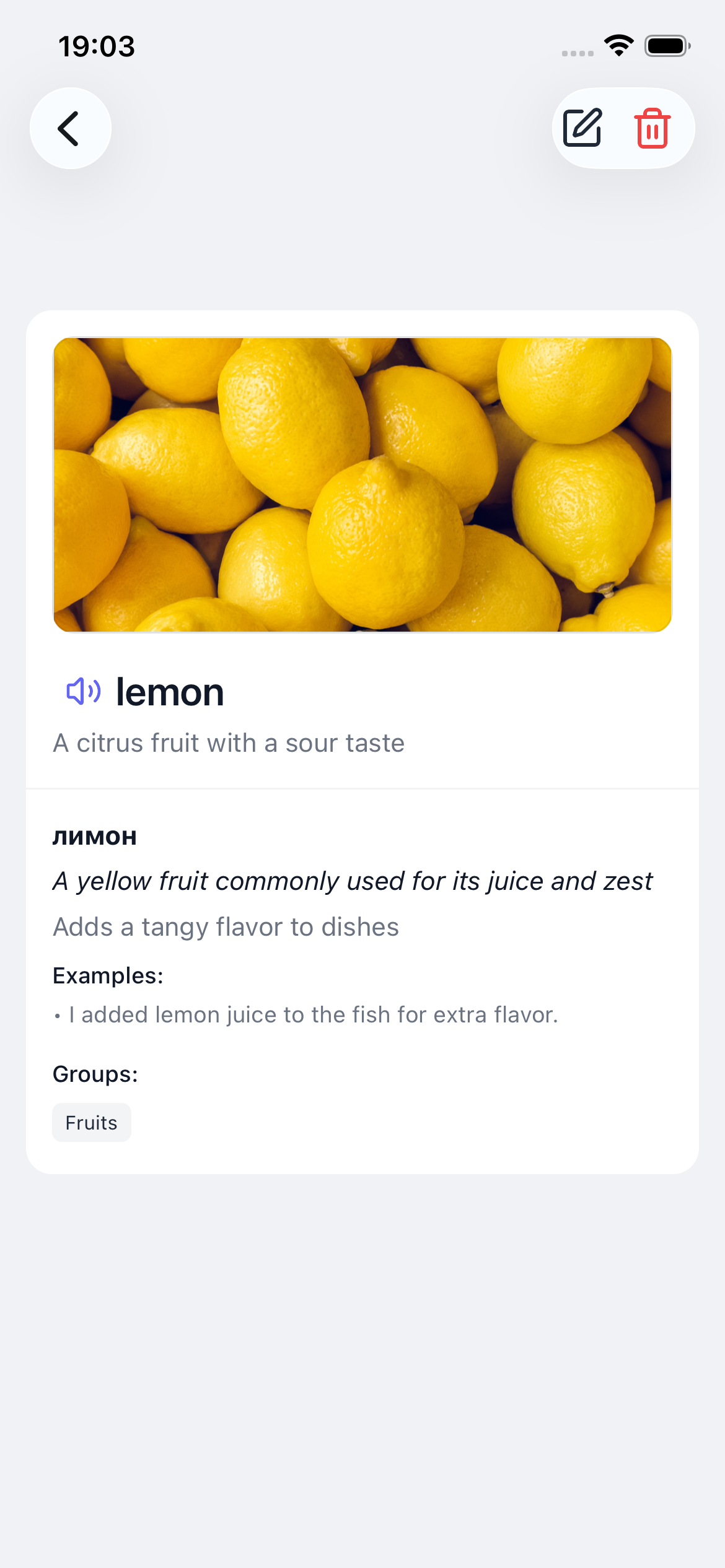Tap the clock showing 19:03
The width and height of the screenshot is (725, 1568).
(x=97, y=46)
